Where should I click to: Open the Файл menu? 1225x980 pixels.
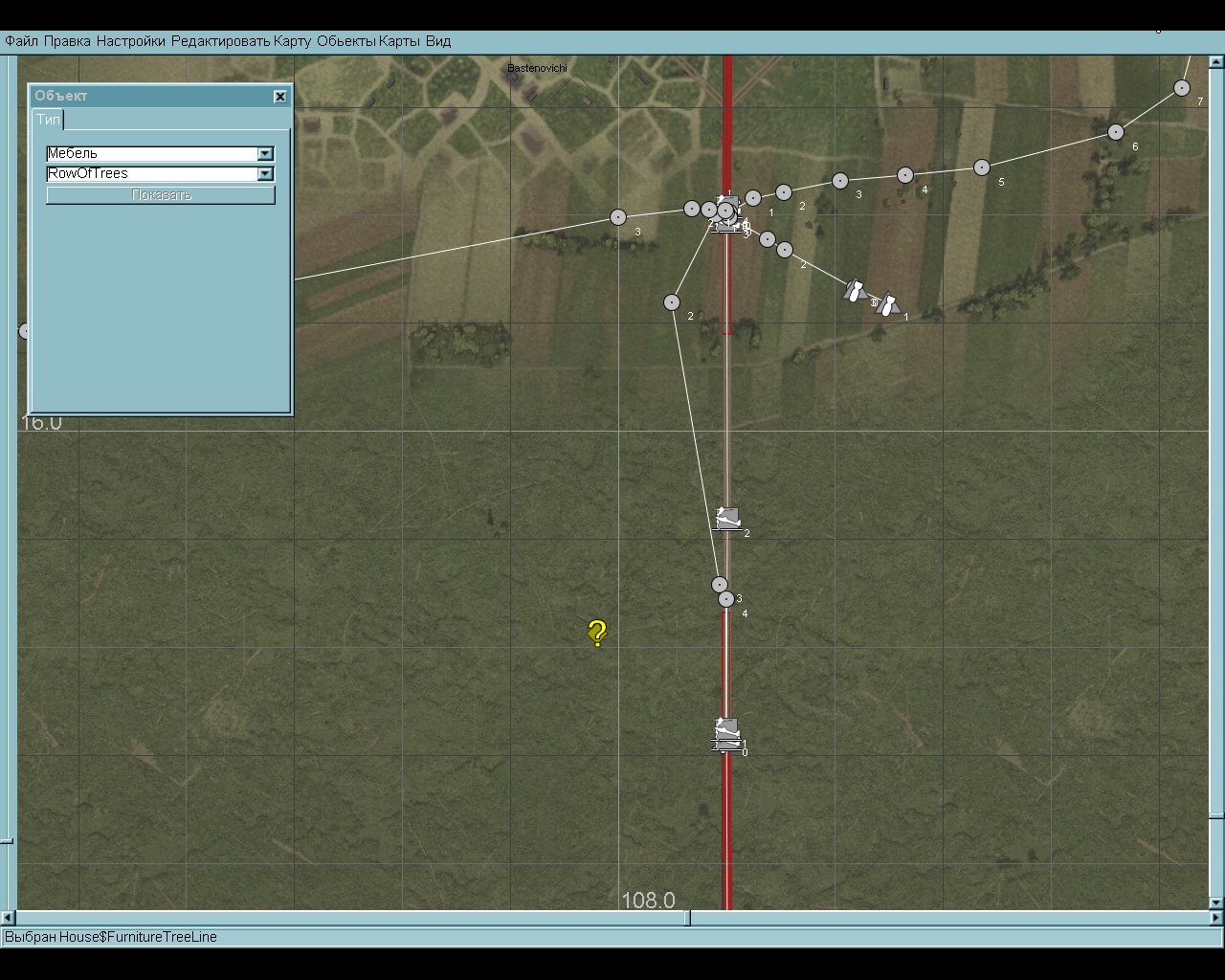coord(21,41)
